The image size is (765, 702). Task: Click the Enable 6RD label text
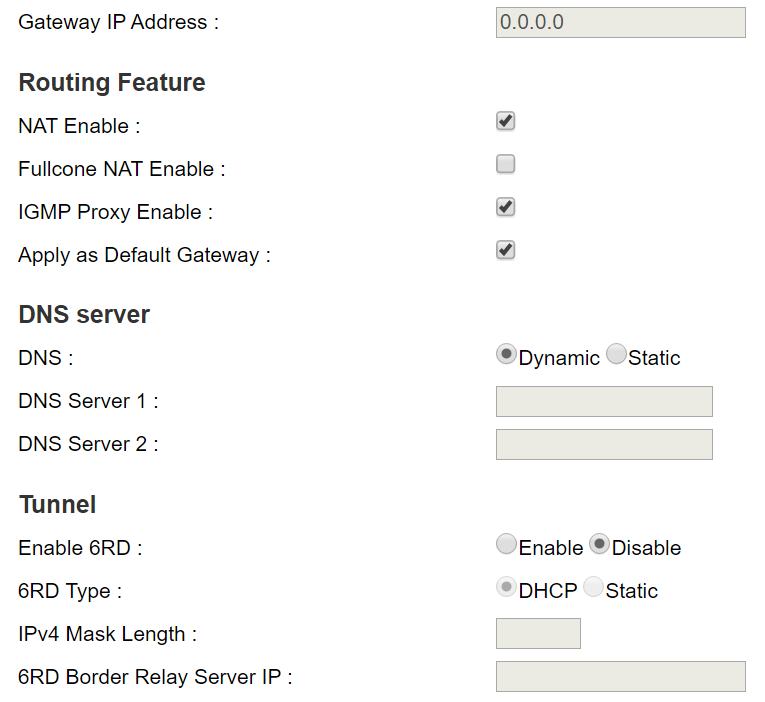[x=80, y=548]
